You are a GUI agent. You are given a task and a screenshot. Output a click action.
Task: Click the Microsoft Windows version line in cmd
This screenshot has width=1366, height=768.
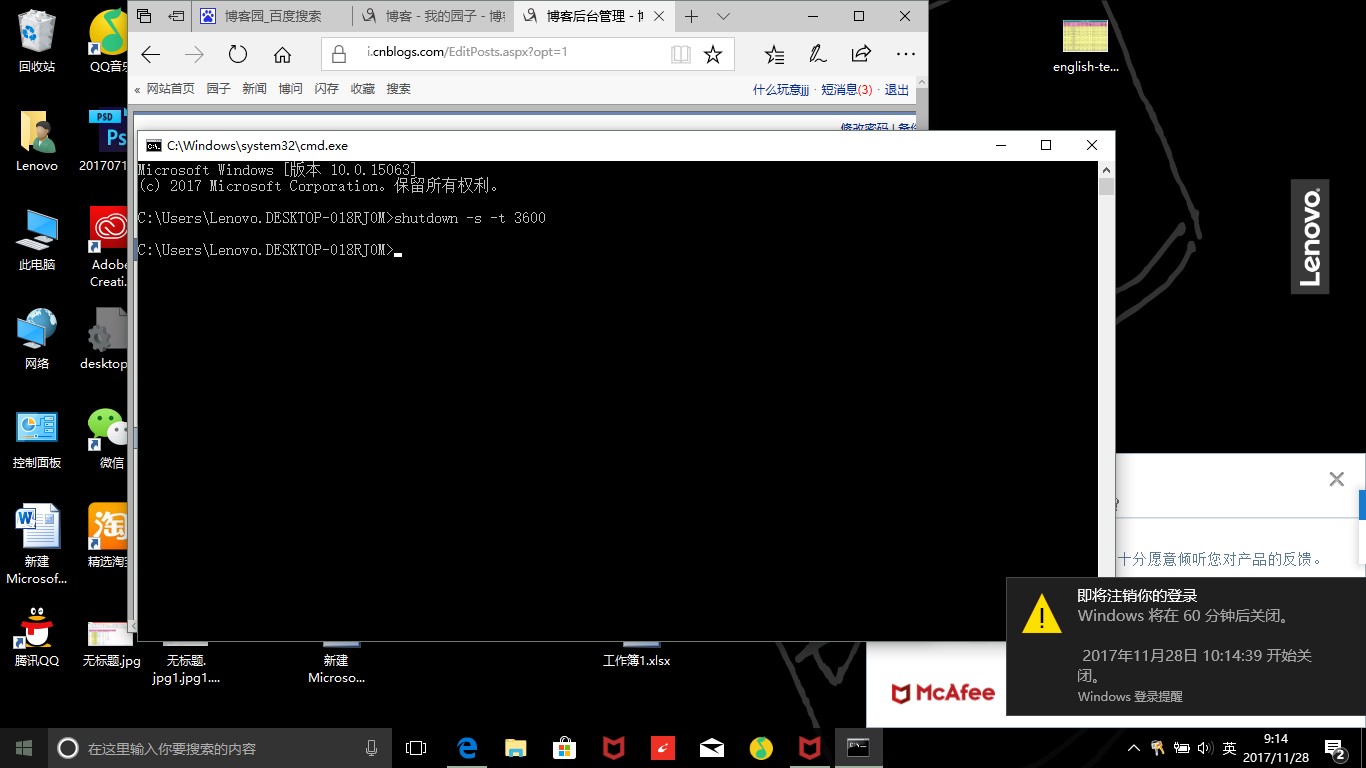click(x=277, y=170)
